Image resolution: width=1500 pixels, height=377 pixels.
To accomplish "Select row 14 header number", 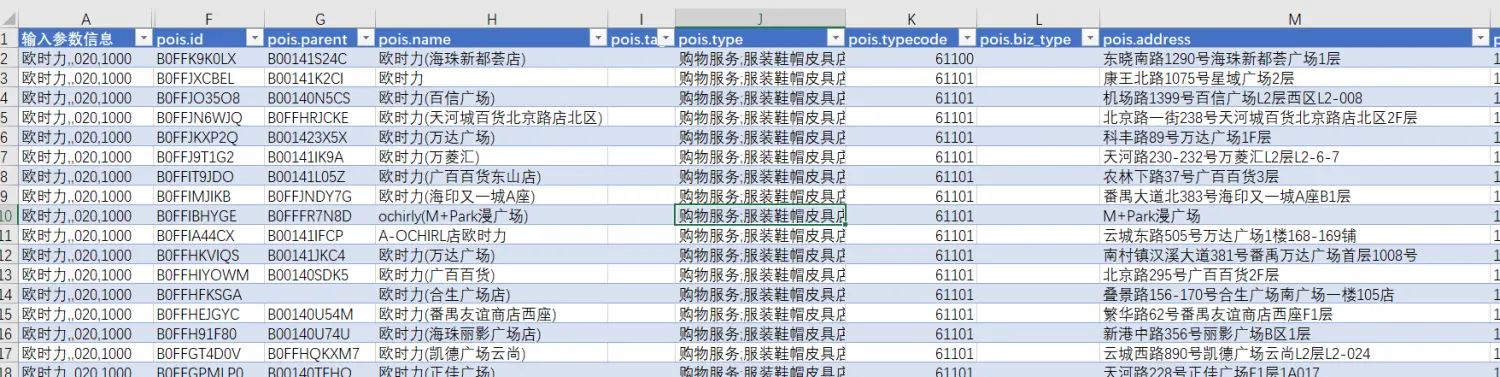I will coord(9,294).
